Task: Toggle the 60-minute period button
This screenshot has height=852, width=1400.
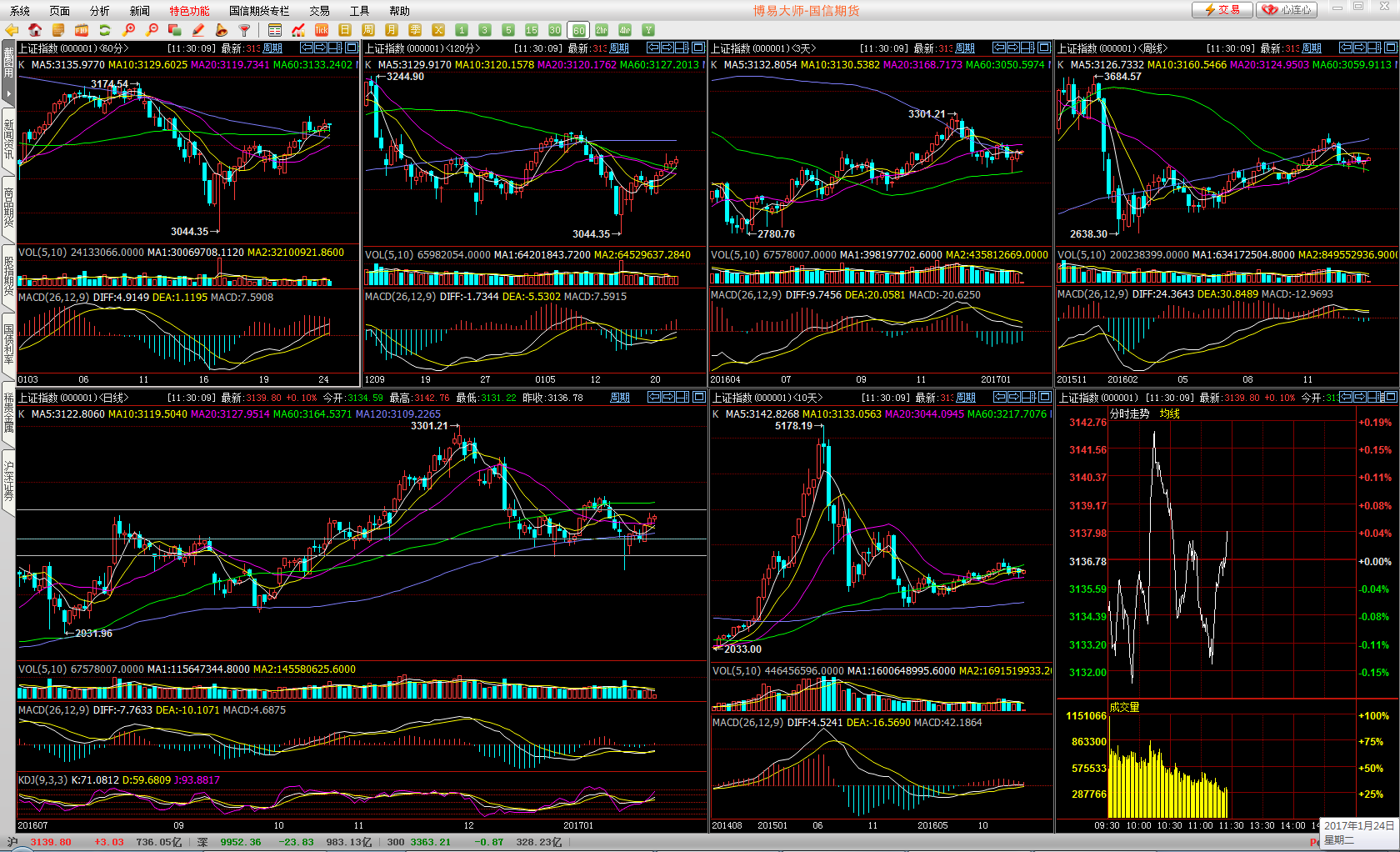Action: [578, 30]
